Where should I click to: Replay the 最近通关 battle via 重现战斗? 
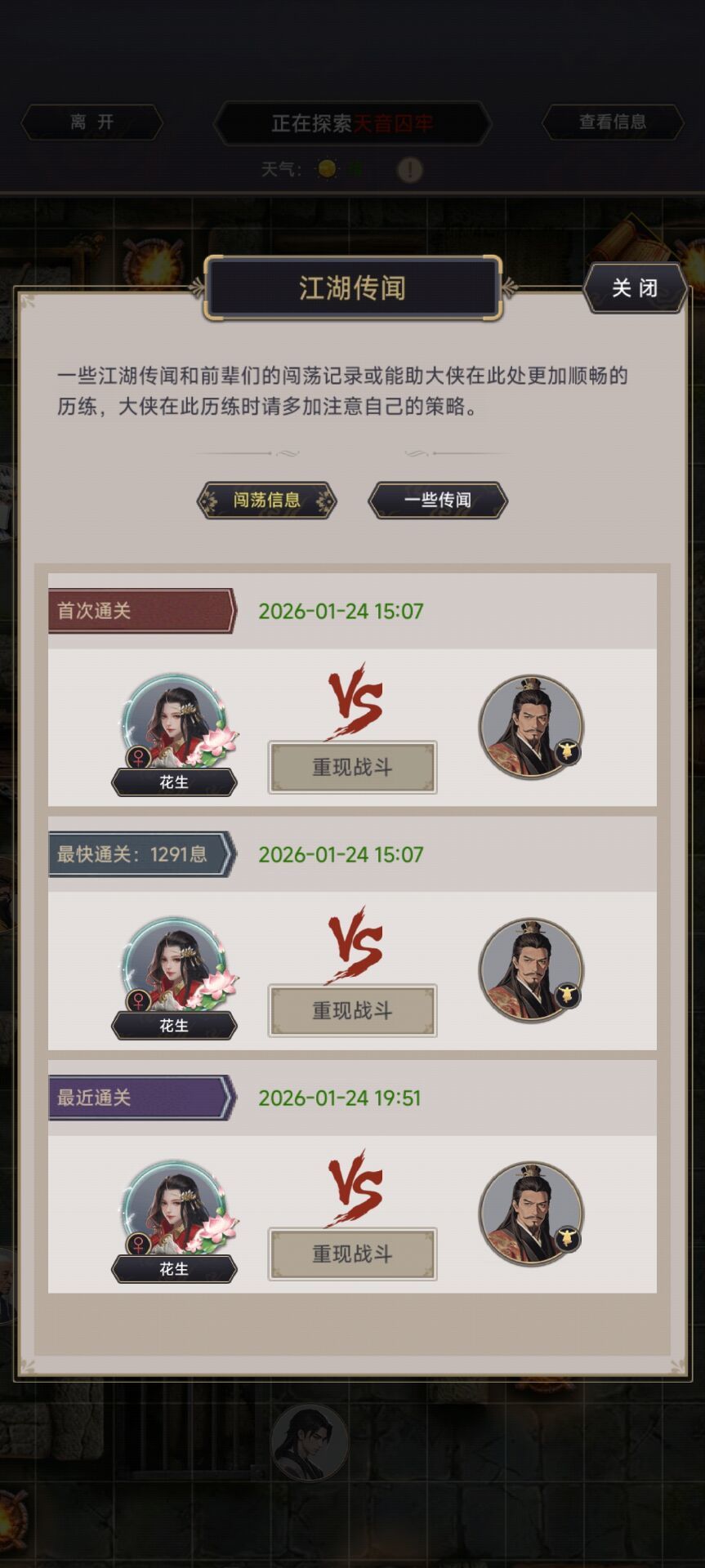tap(352, 1254)
